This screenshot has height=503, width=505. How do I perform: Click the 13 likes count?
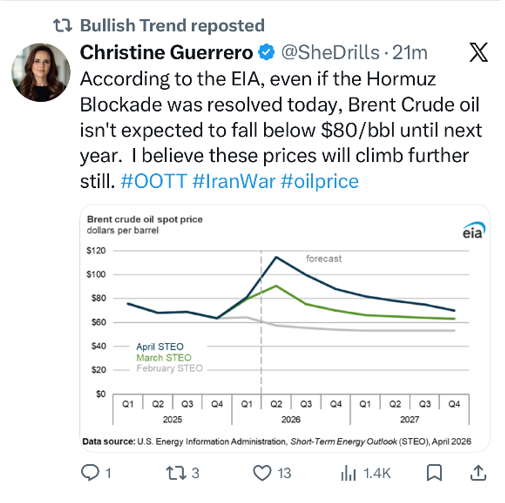(284, 473)
